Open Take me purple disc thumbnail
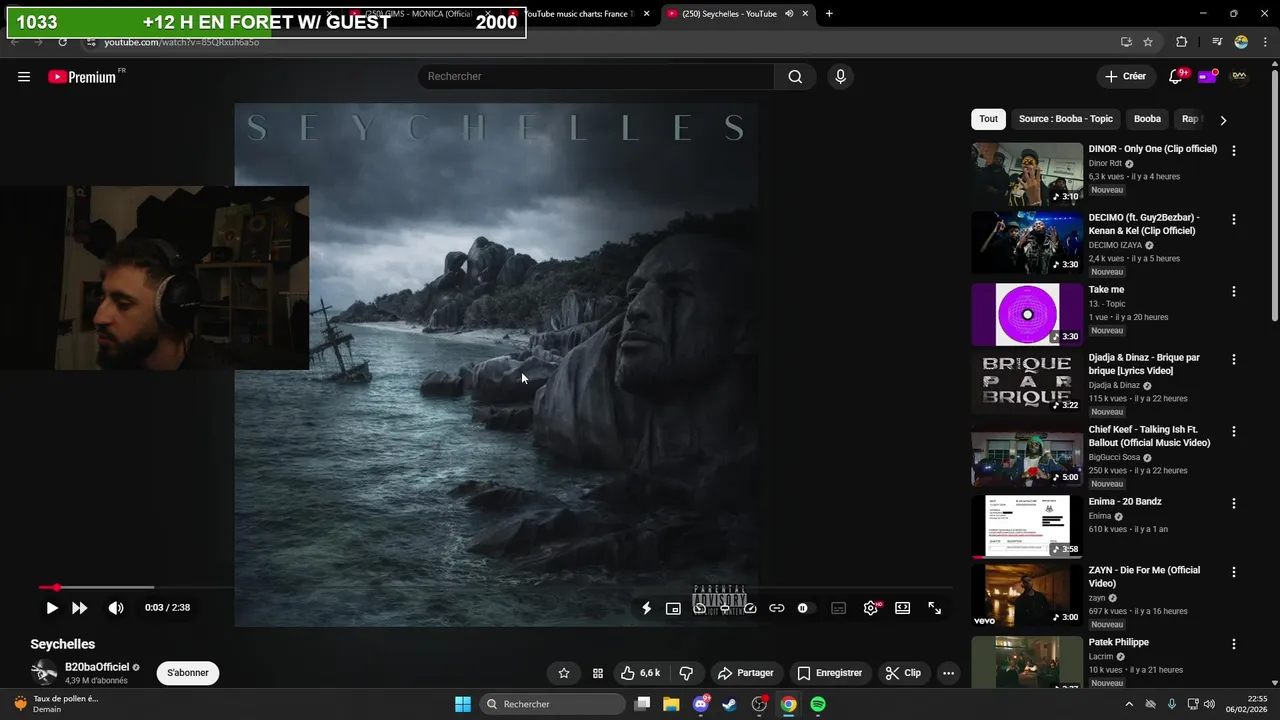The image size is (1280, 720). tap(1027, 314)
